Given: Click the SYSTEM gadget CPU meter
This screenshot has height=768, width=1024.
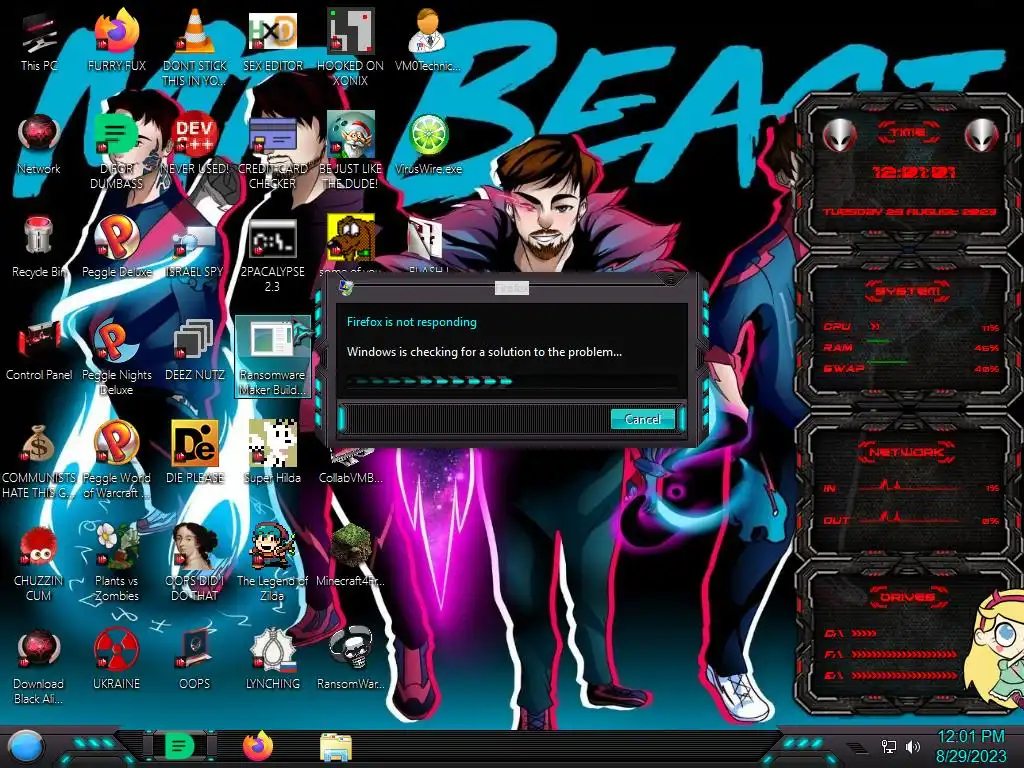Looking at the screenshot, I should [x=910, y=327].
